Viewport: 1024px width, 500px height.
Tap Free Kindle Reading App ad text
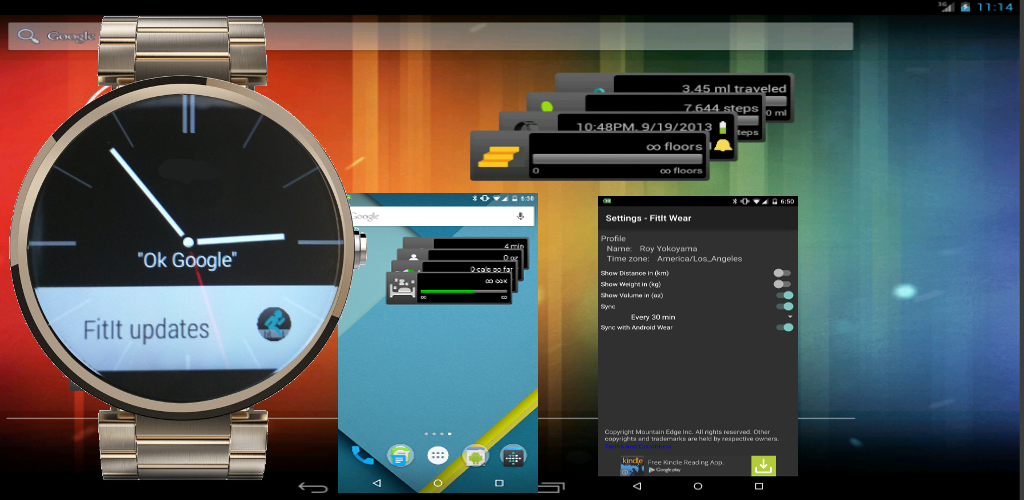(x=686, y=462)
